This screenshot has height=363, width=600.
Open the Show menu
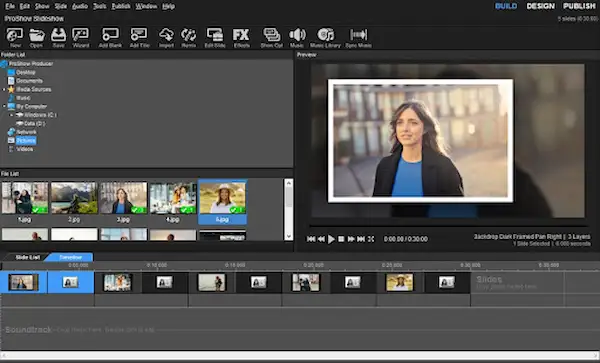(x=42, y=7)
